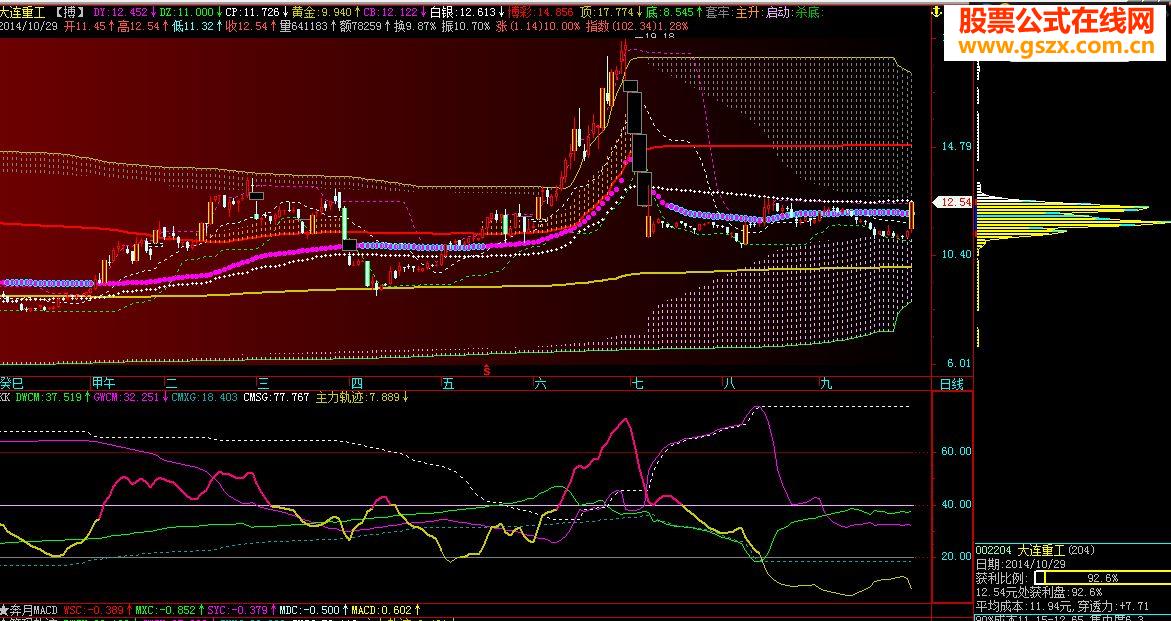Click month label 二 on the time axis
1171x621 pixels.
[172, 384]
